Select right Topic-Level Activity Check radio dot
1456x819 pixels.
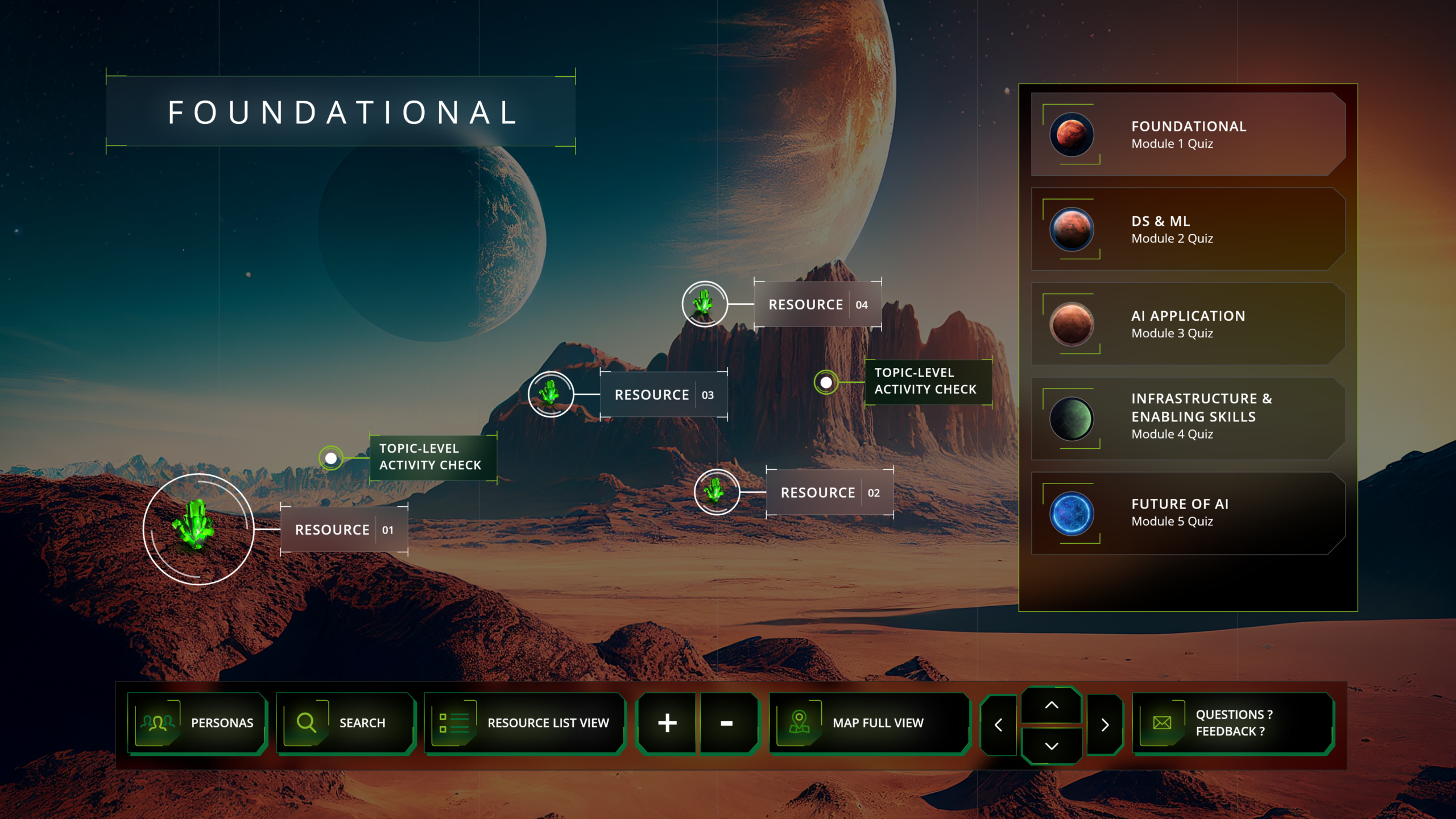point(826,382)
